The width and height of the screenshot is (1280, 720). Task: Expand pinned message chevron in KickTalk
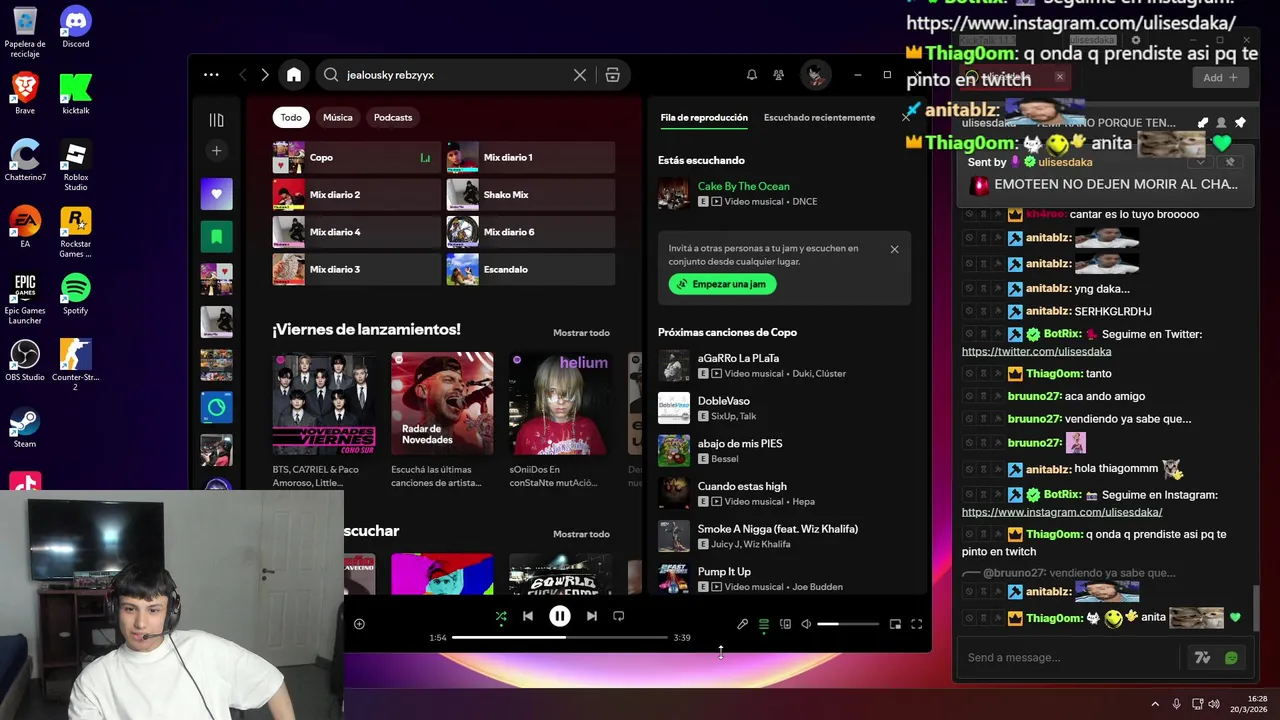(x=1201, y=162)
